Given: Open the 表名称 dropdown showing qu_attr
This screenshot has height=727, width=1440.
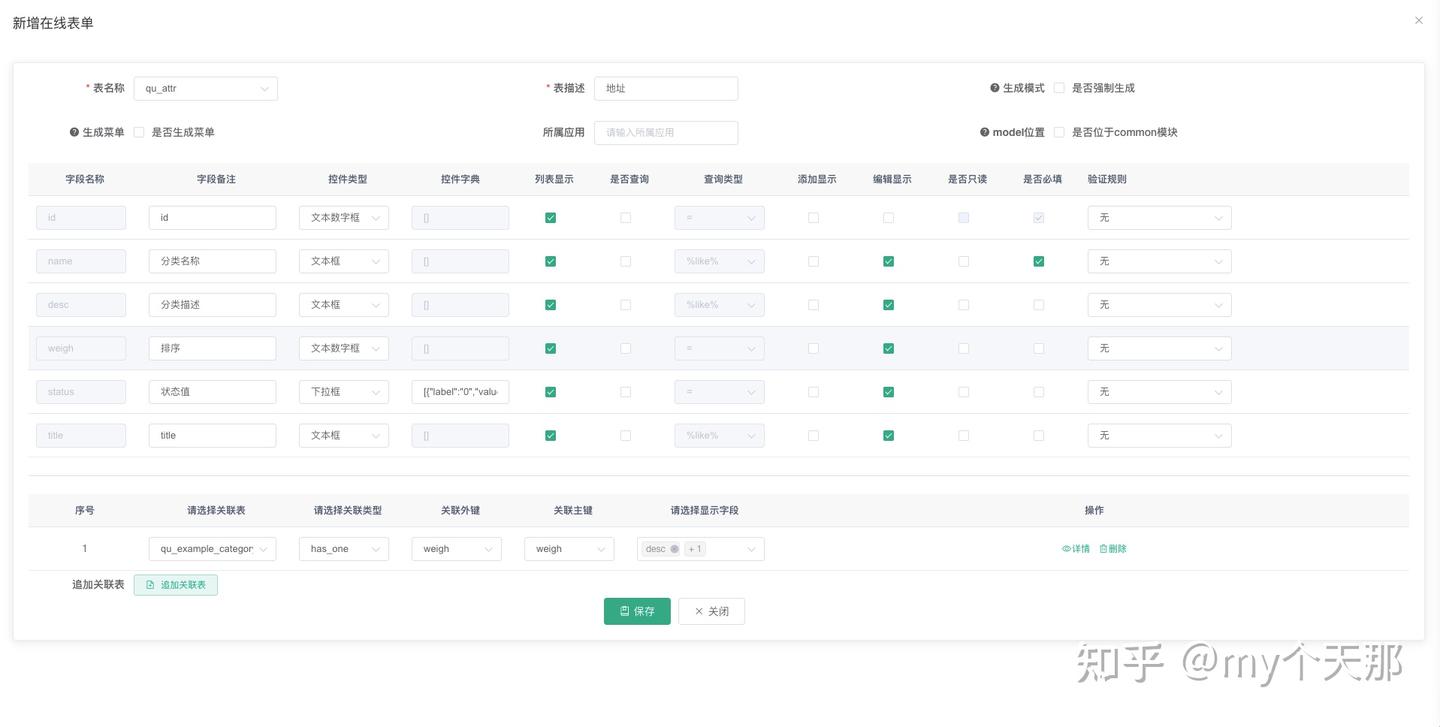Looking at the screenshot, I should [x=205, y=88].
